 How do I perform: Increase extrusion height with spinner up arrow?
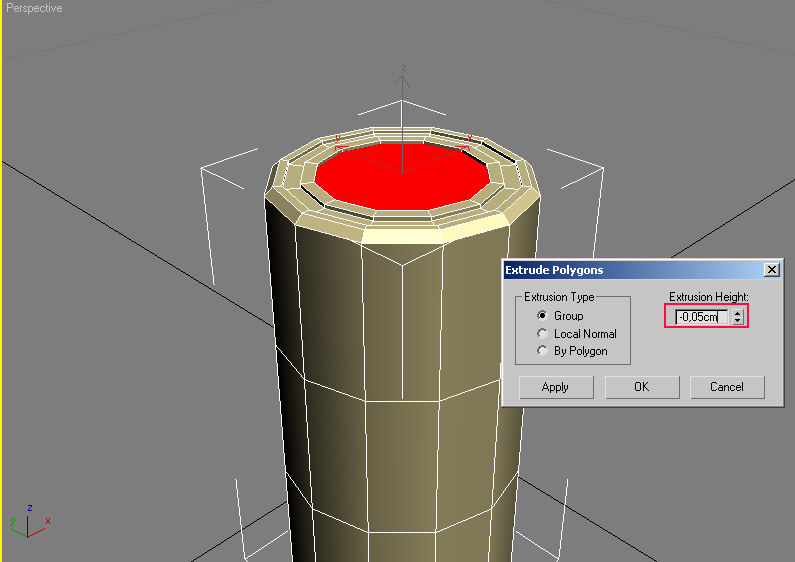click(738, 313)
